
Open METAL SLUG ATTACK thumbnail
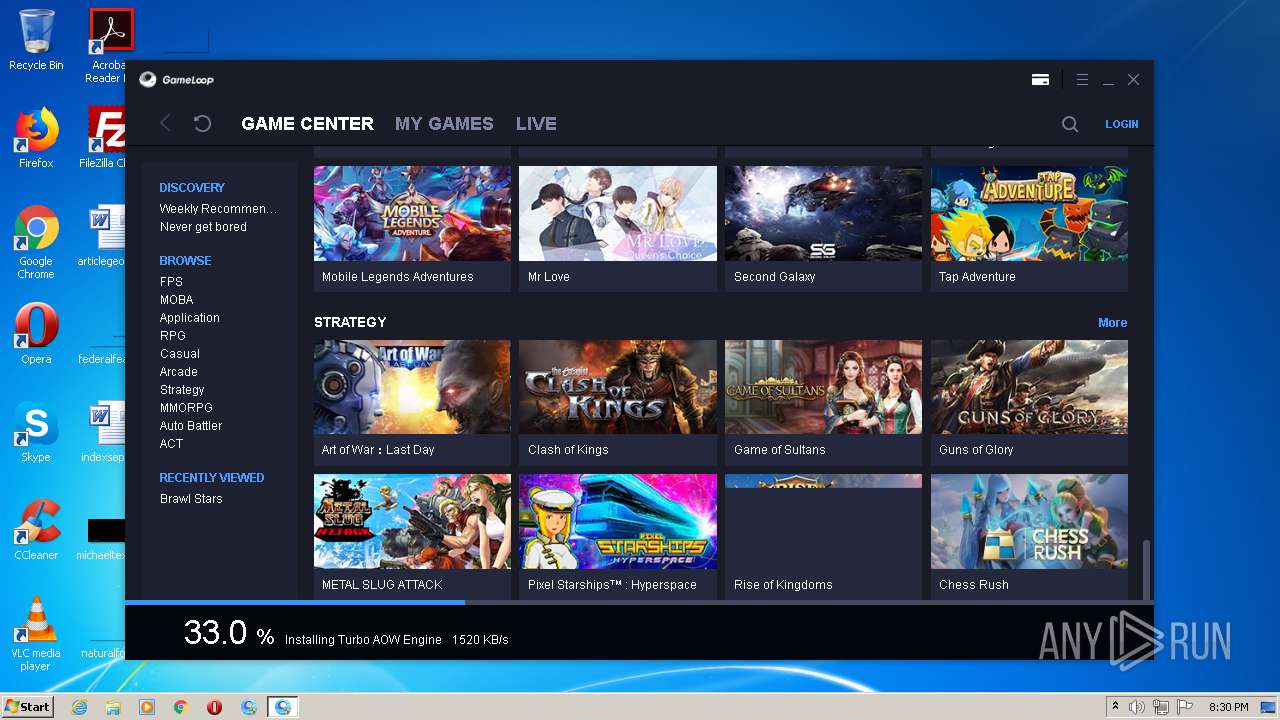pyautogui.click(x=412, y=521)
